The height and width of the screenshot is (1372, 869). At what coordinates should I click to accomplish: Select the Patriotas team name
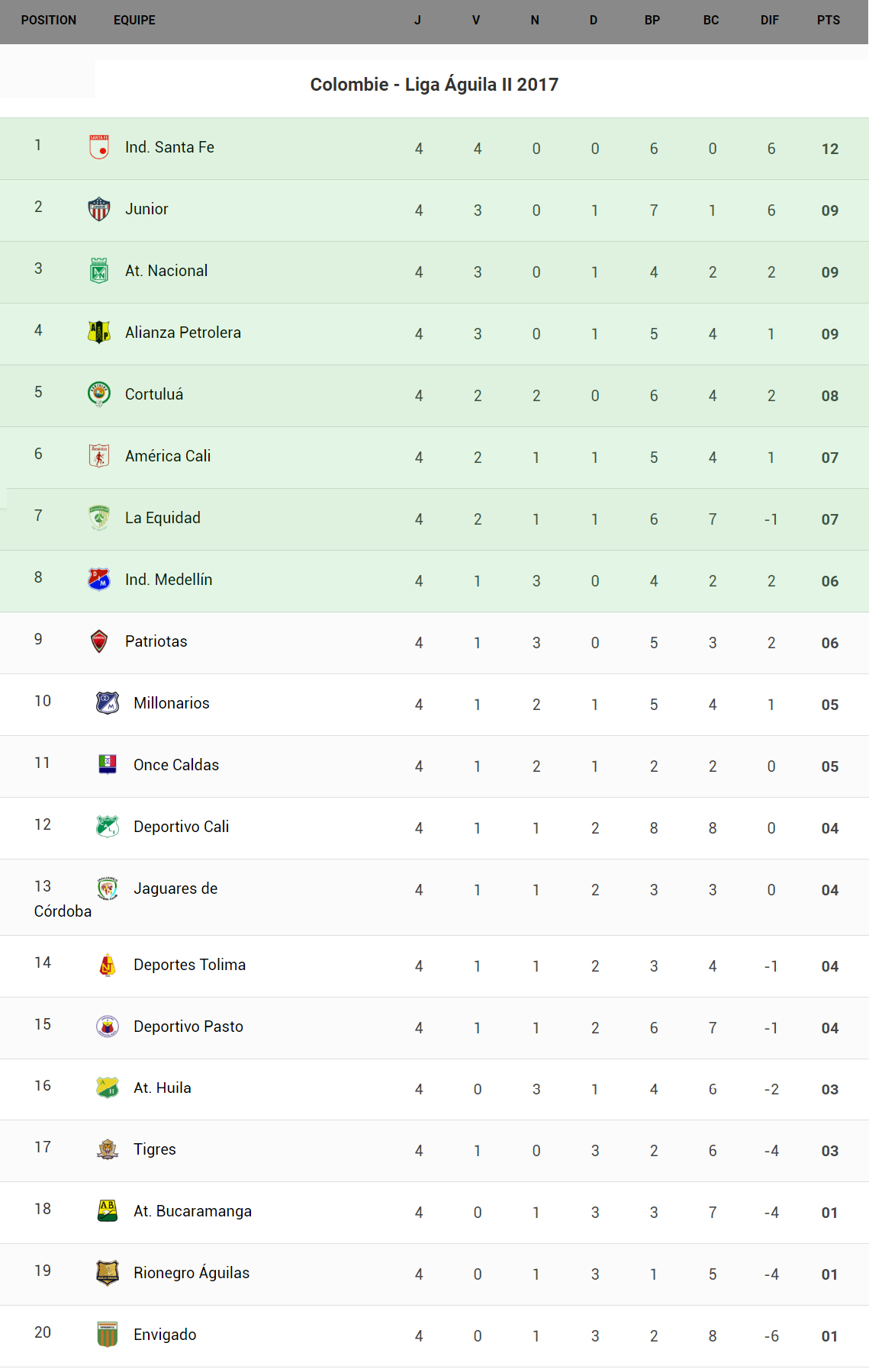[156, 641]
